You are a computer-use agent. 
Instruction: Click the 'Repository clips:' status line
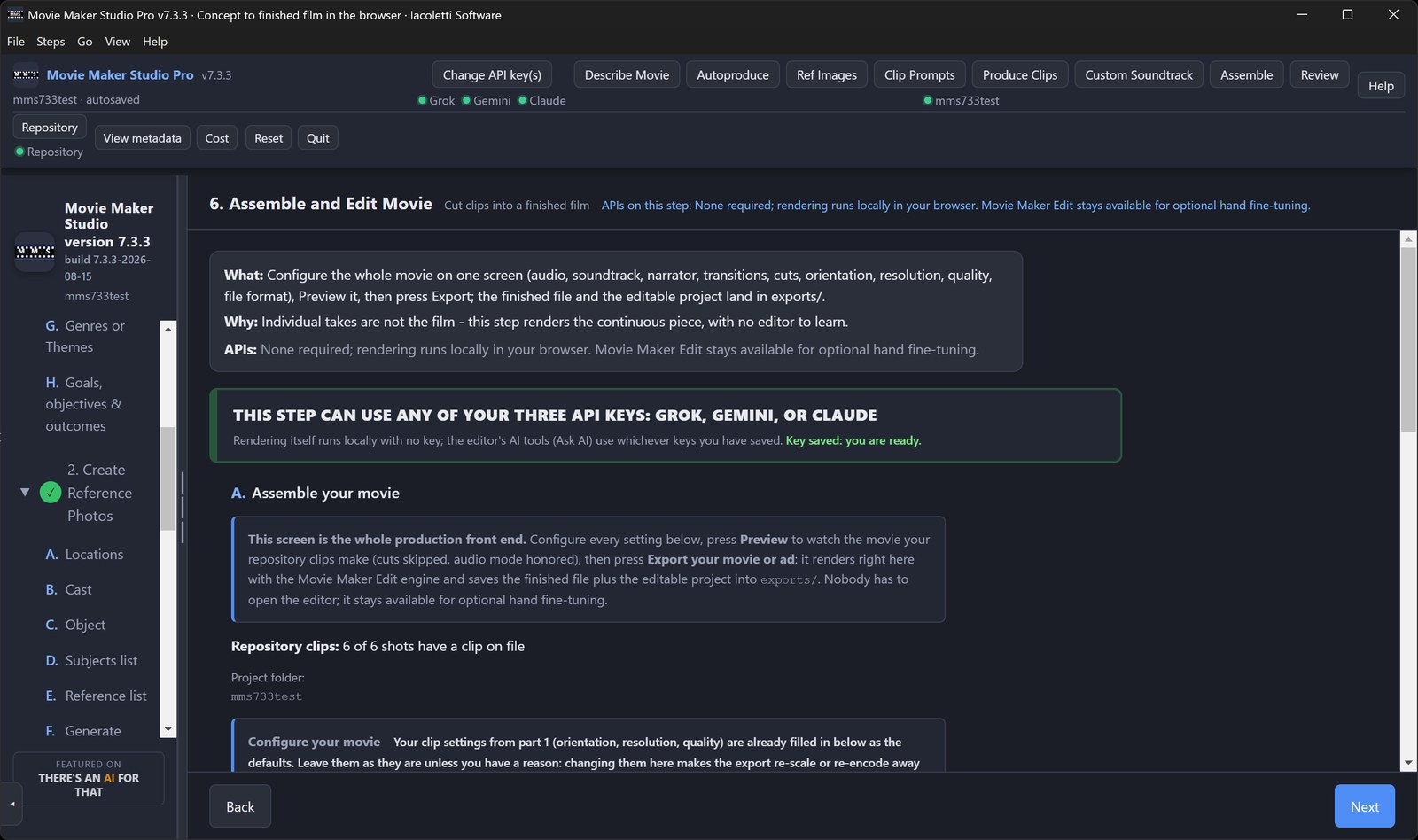pos(378,646)
